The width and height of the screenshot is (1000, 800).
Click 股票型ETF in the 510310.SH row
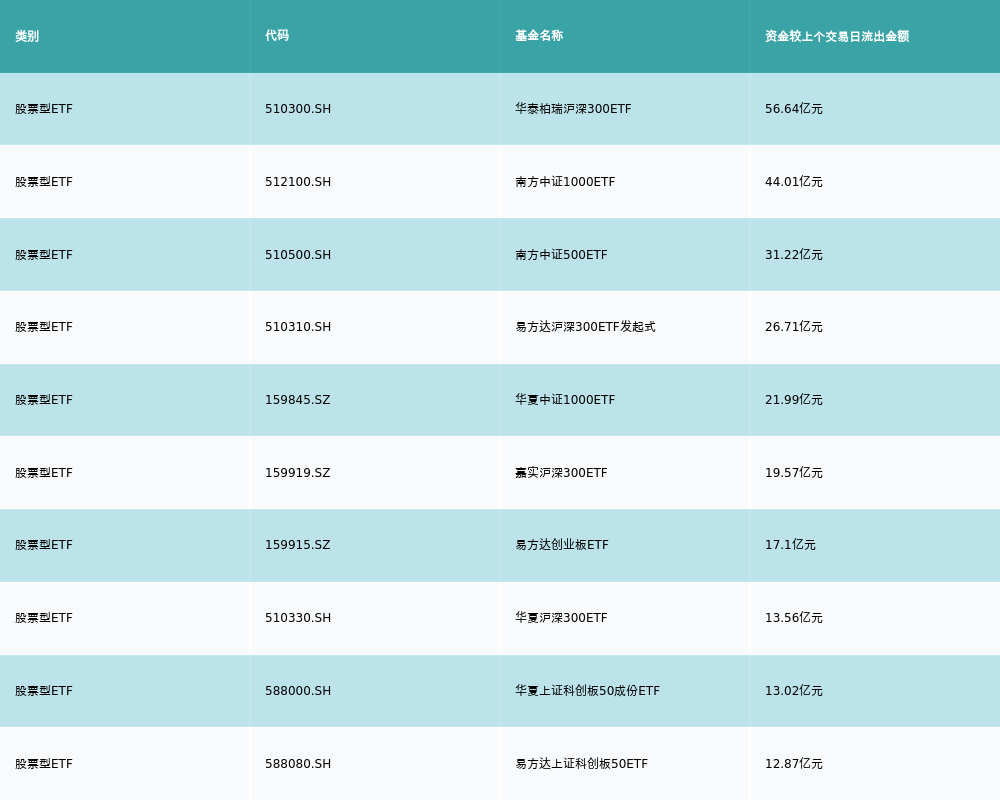pyautogui.click(x=44, y=327)
